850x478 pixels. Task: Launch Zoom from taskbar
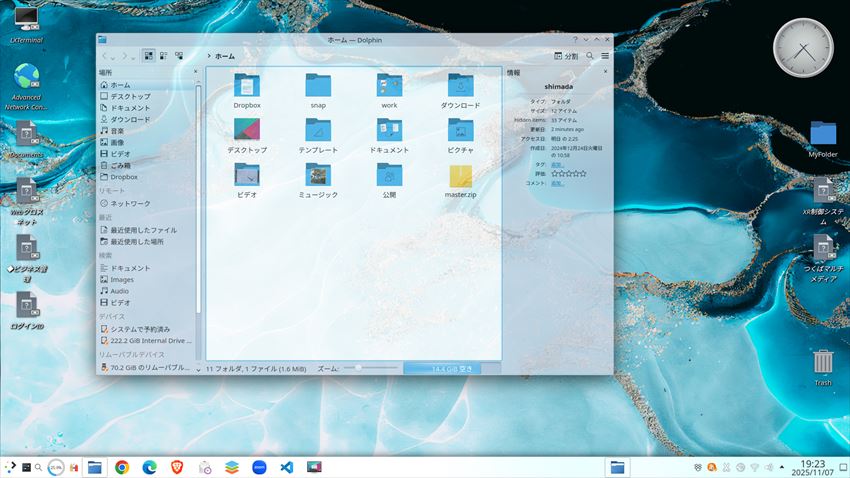pos(259,467)
